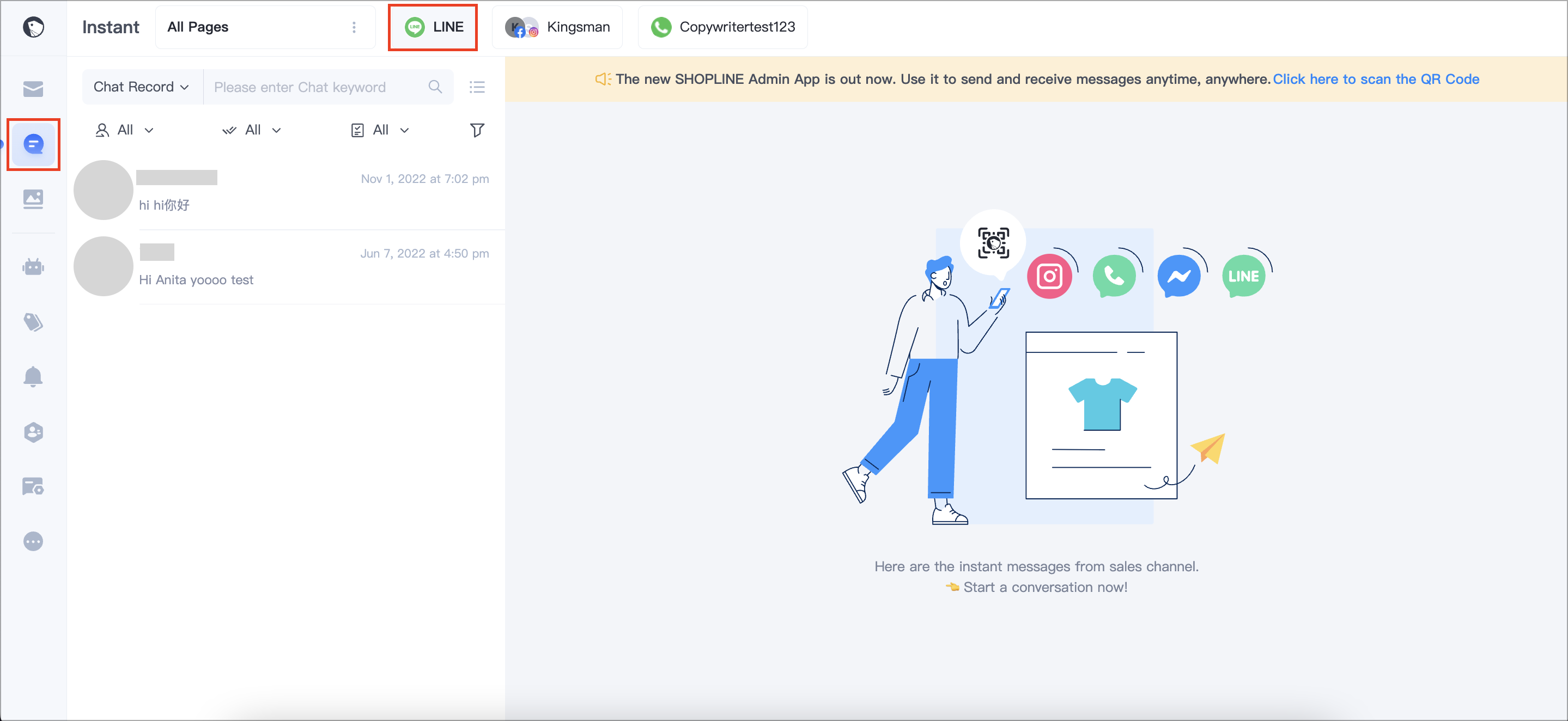Open the mail inbox sidebar icon
Viewport: 1568px width, 721px height.
(x=33, y=89)
